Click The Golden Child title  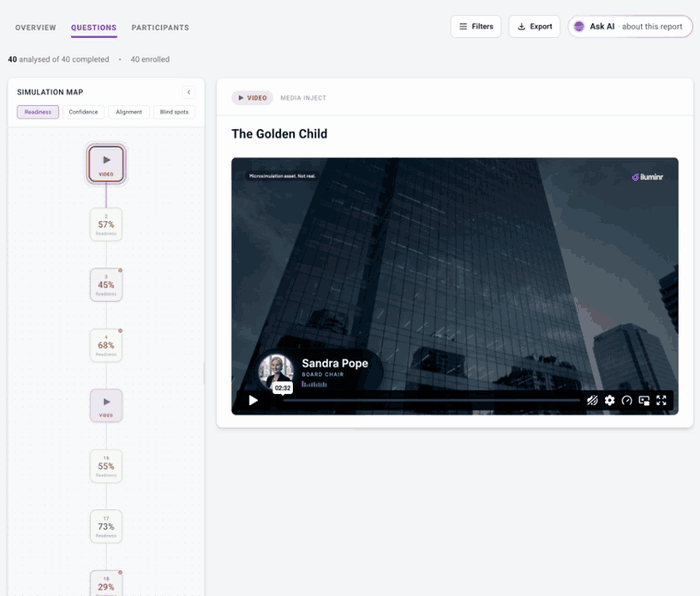tap(279, 134)
